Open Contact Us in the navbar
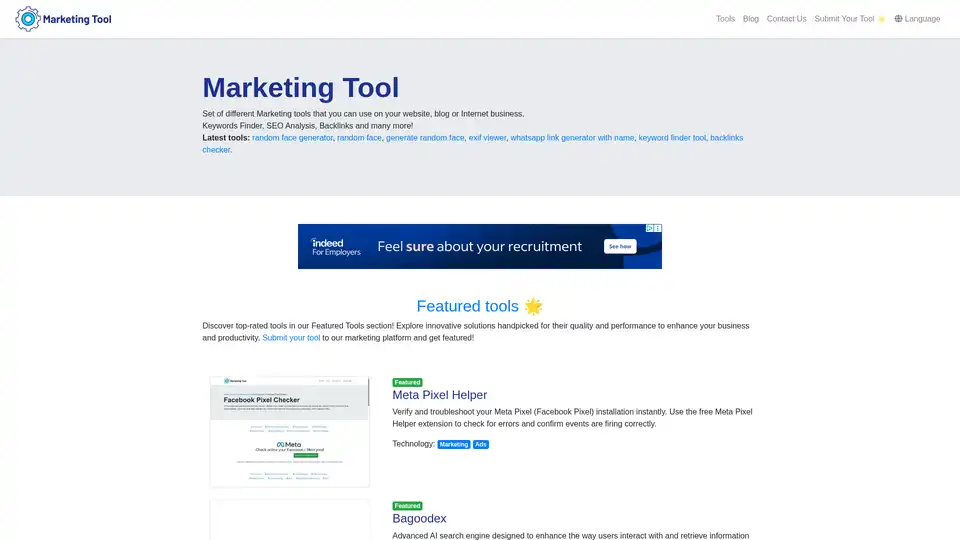This screenshot has width=960, height=540. coord(786,19)
